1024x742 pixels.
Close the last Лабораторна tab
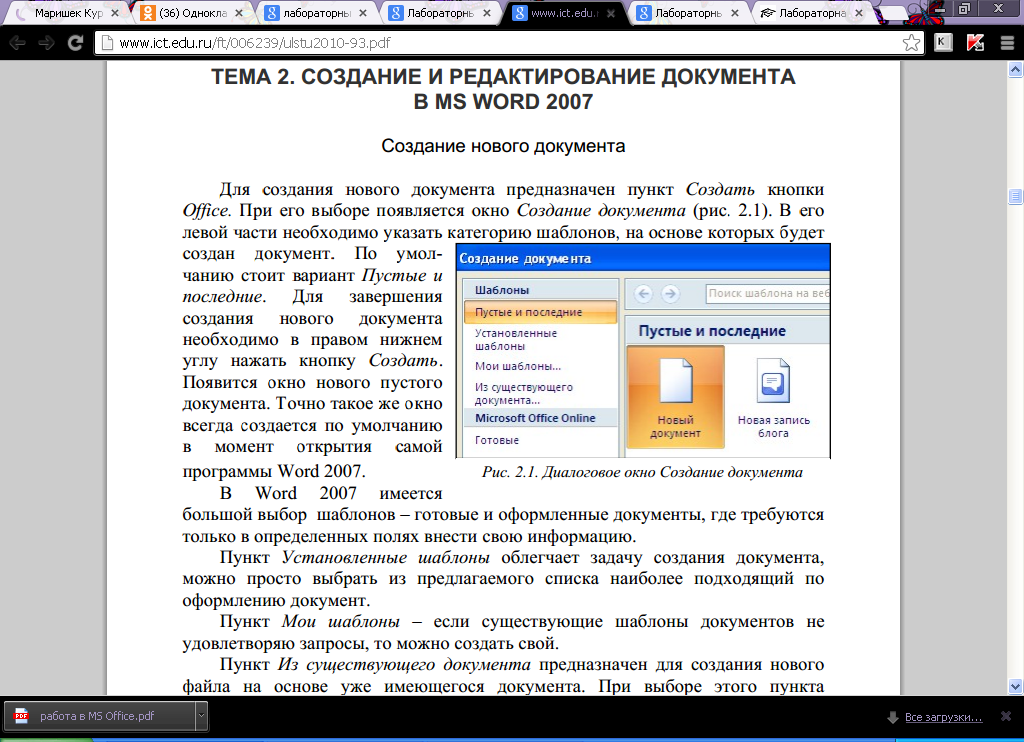coord(859,13)
